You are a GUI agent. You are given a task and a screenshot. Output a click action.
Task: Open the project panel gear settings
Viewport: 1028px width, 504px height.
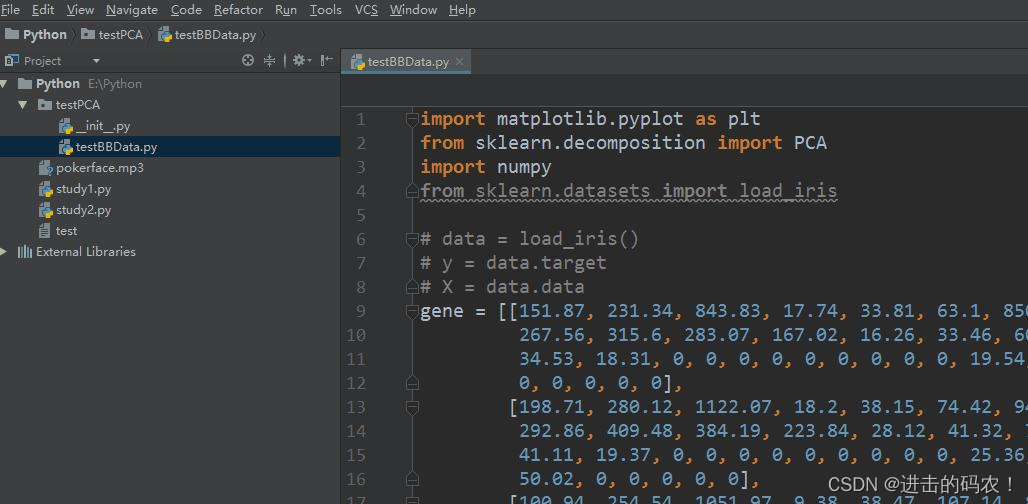pos(301,61)
